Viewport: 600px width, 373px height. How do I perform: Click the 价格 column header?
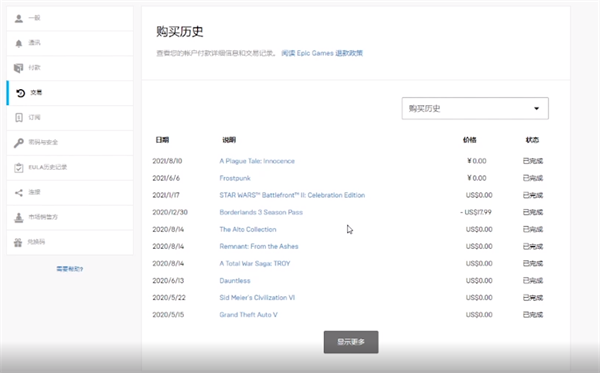470,140
